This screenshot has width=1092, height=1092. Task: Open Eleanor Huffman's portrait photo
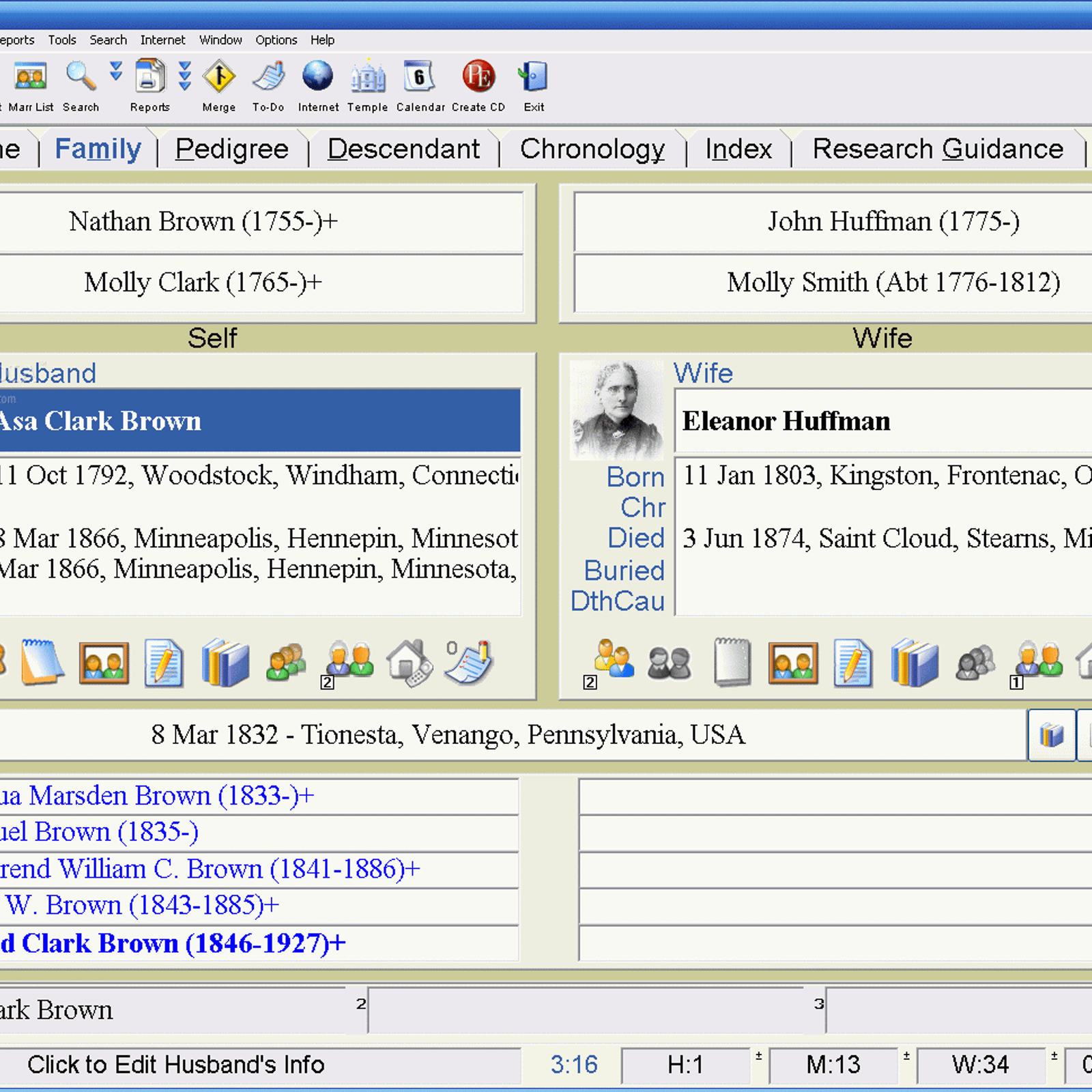coord(616,409)
